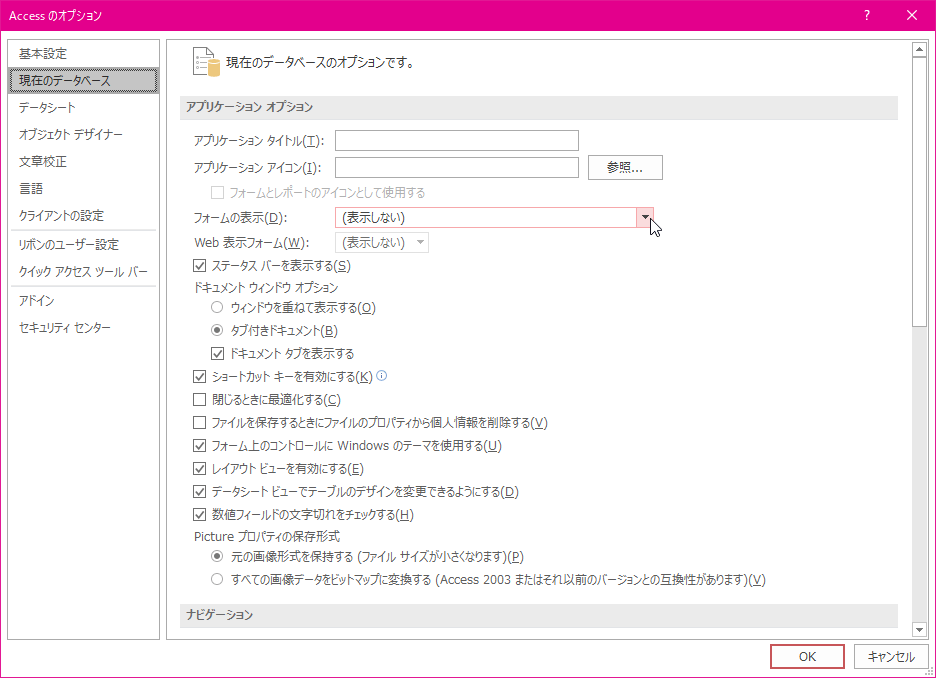Image resolution: width=936 pixels, height=678 pixels.
Task: Uncheck レイアウト ビューを有効にする
Action: tap(199, 469)
